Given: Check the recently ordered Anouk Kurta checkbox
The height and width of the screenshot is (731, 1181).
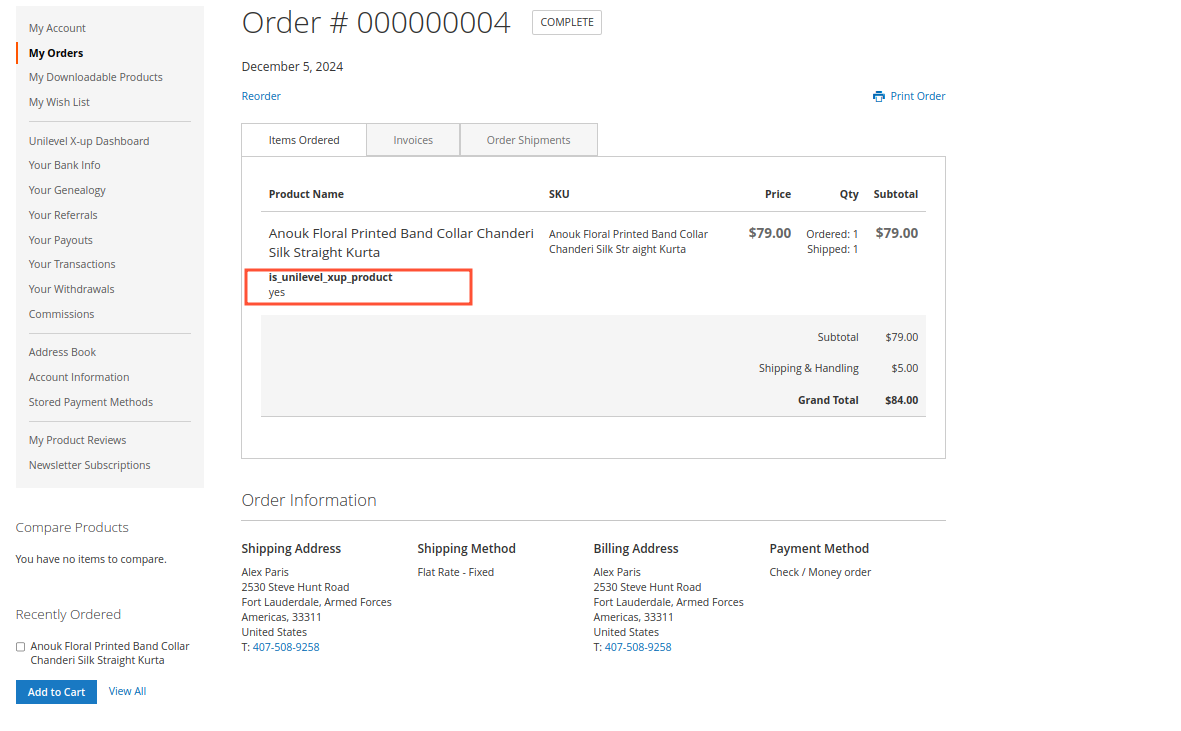Looking at the screenshot, I should pyautogui.click(x=21, y=647).
